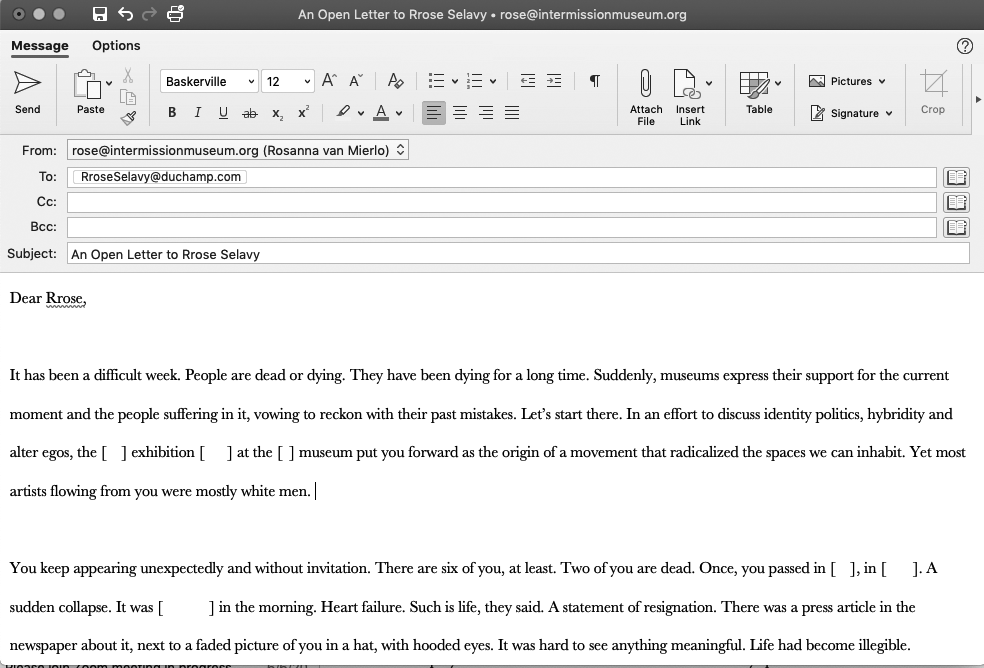This screenshot has height=668, width=984.
Task: Show paragraph marks with pilcrow icon
Action: click(594, 81)
